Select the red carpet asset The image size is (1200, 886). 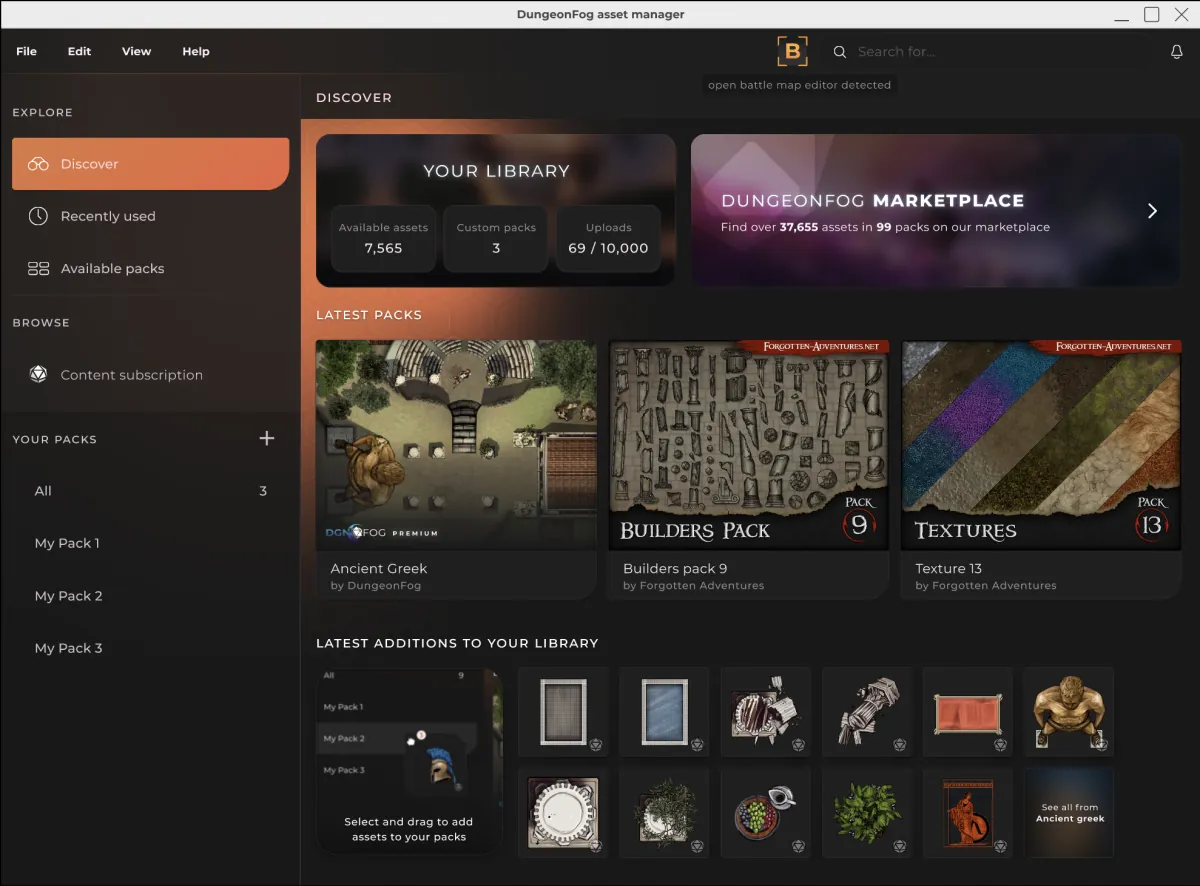(968, 712)
